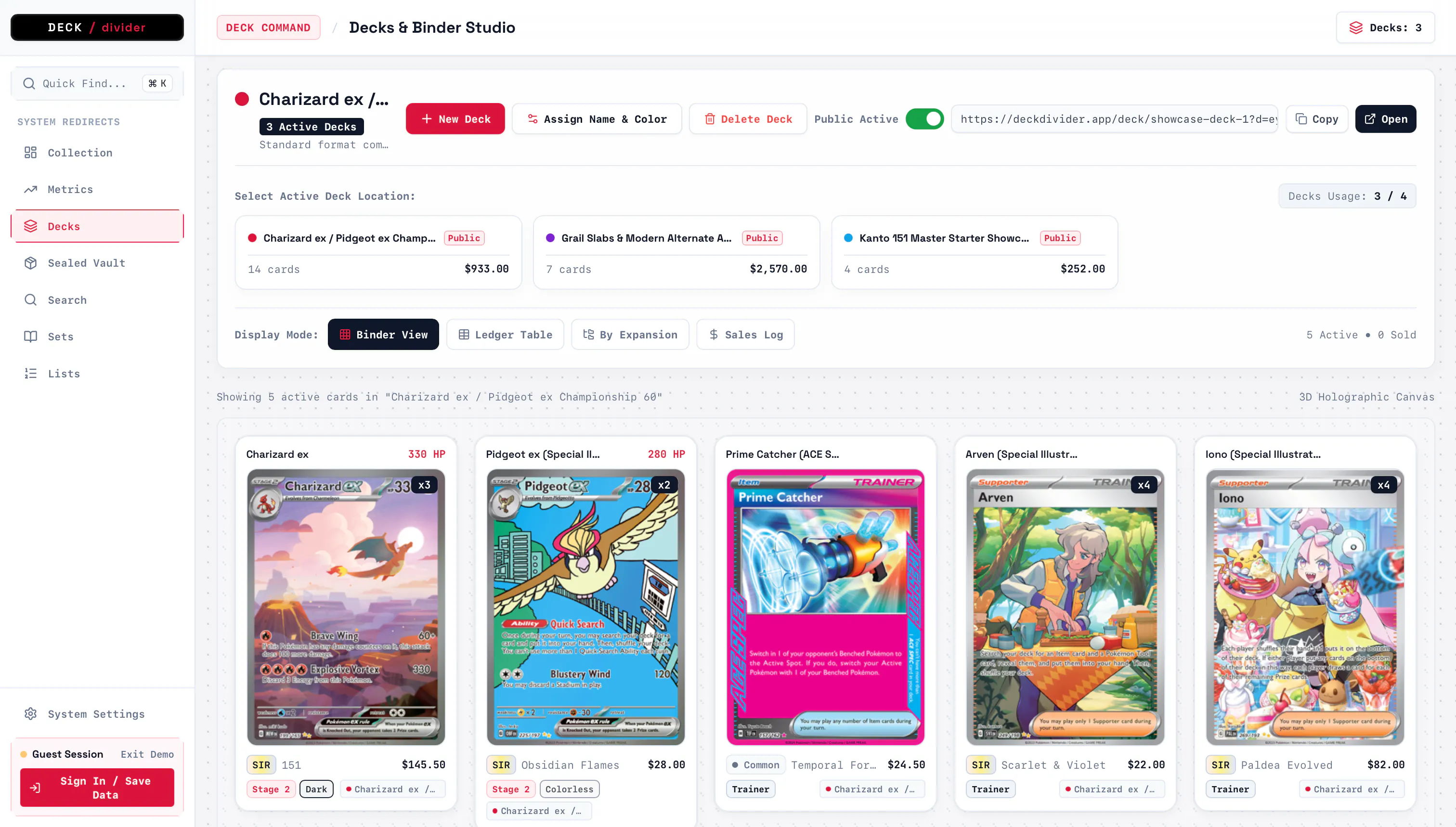Click the sliders icon on Assign Name & Color
1456x827 pixels.
pos(533,119)
